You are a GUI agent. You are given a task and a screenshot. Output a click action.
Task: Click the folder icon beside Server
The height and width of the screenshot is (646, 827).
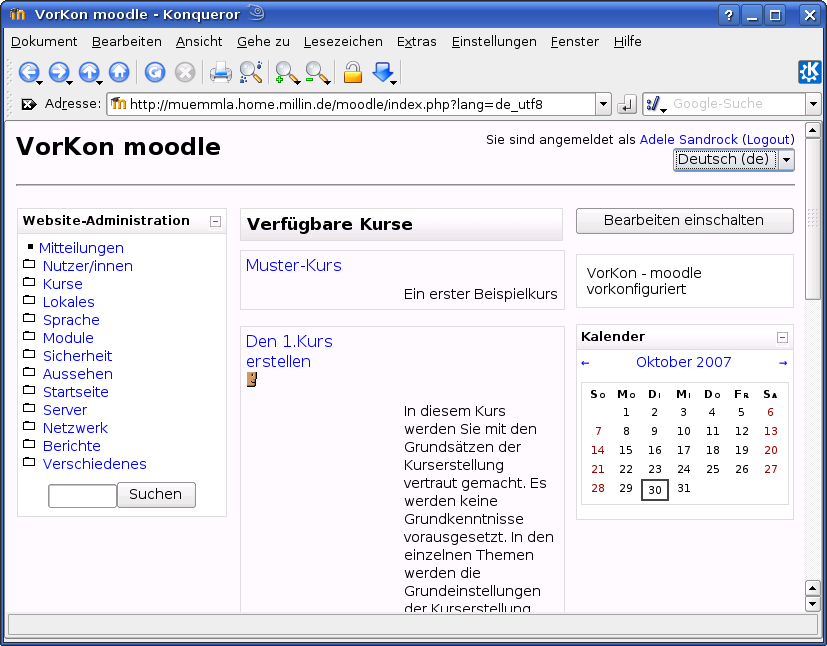click(30, 408)
